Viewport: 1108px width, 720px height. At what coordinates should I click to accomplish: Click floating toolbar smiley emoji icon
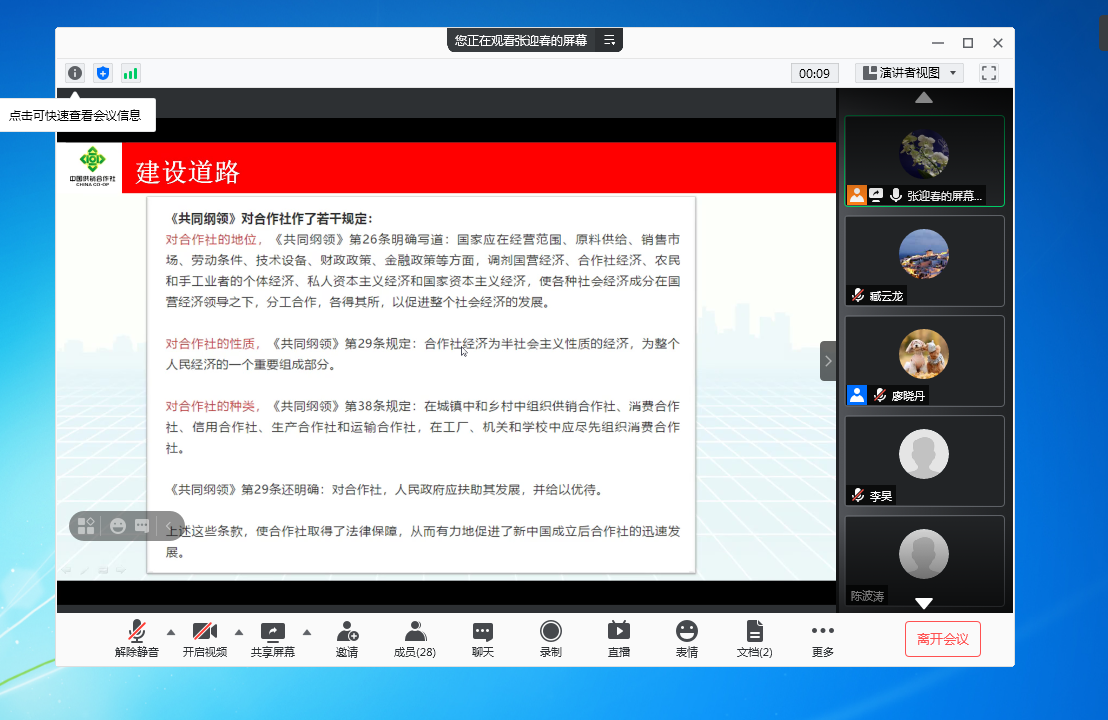point(118,526)
